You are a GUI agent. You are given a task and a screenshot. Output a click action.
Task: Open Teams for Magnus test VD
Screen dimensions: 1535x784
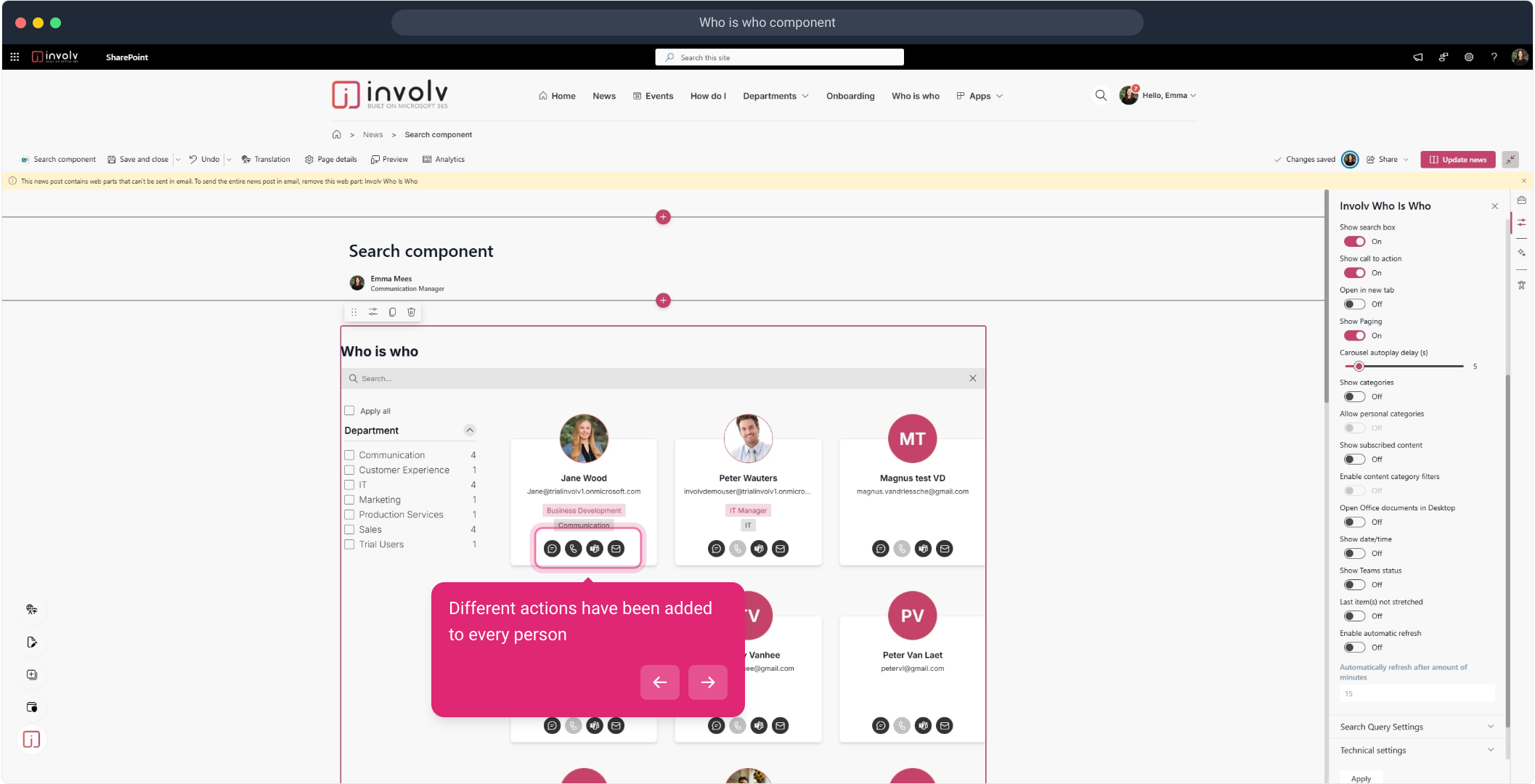click(923, 549)
